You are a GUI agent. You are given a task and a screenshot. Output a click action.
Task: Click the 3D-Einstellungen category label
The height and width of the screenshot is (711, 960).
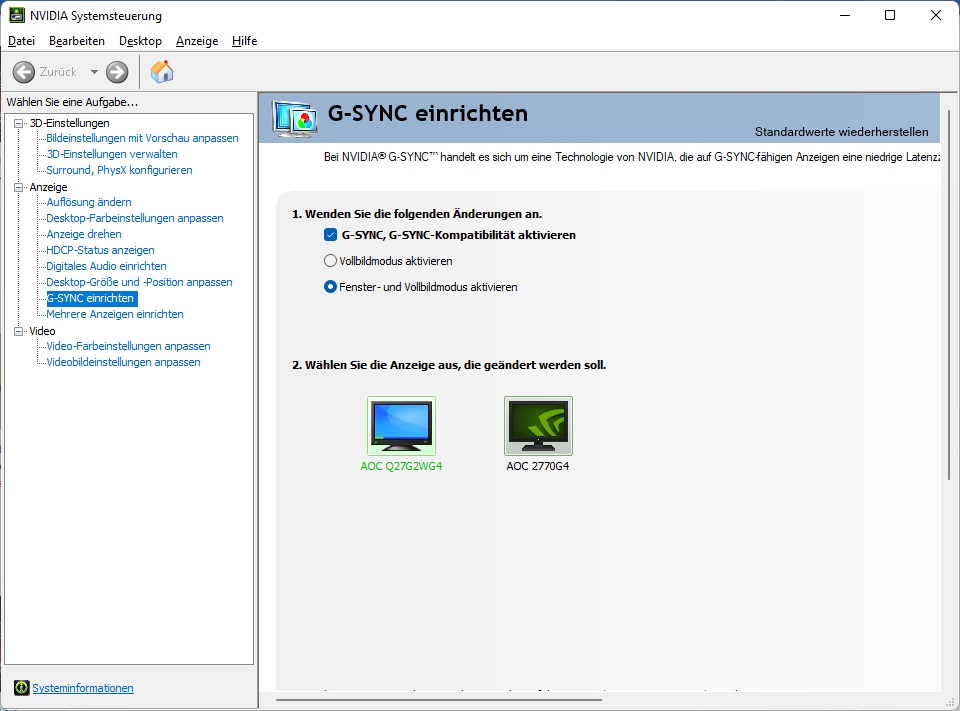coord(70,123)
